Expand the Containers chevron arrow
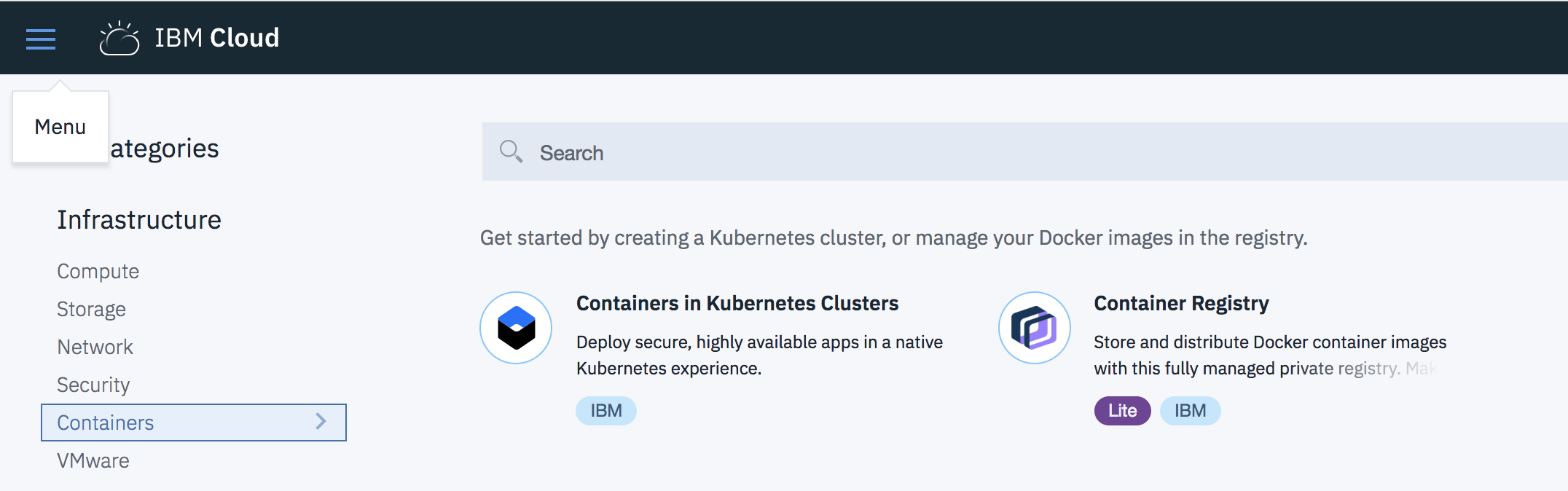 point(321,421)
